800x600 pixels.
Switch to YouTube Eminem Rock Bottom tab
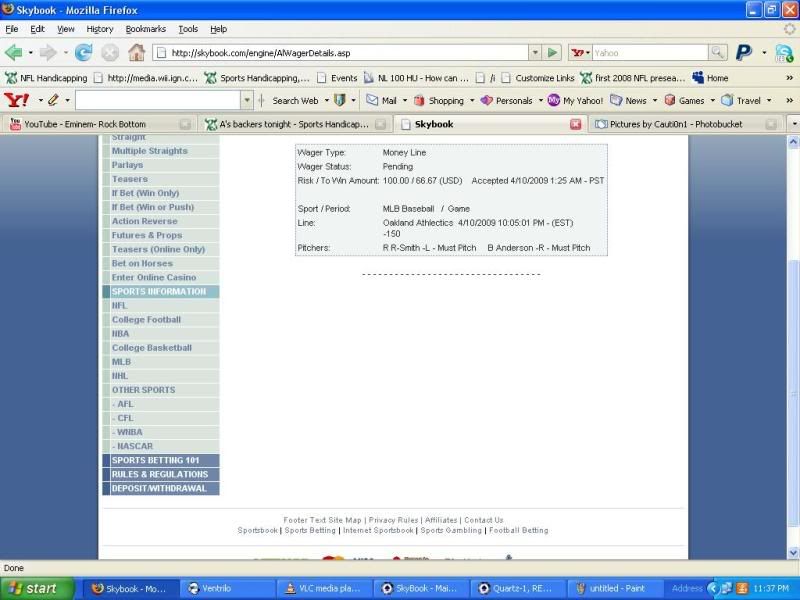99,124
